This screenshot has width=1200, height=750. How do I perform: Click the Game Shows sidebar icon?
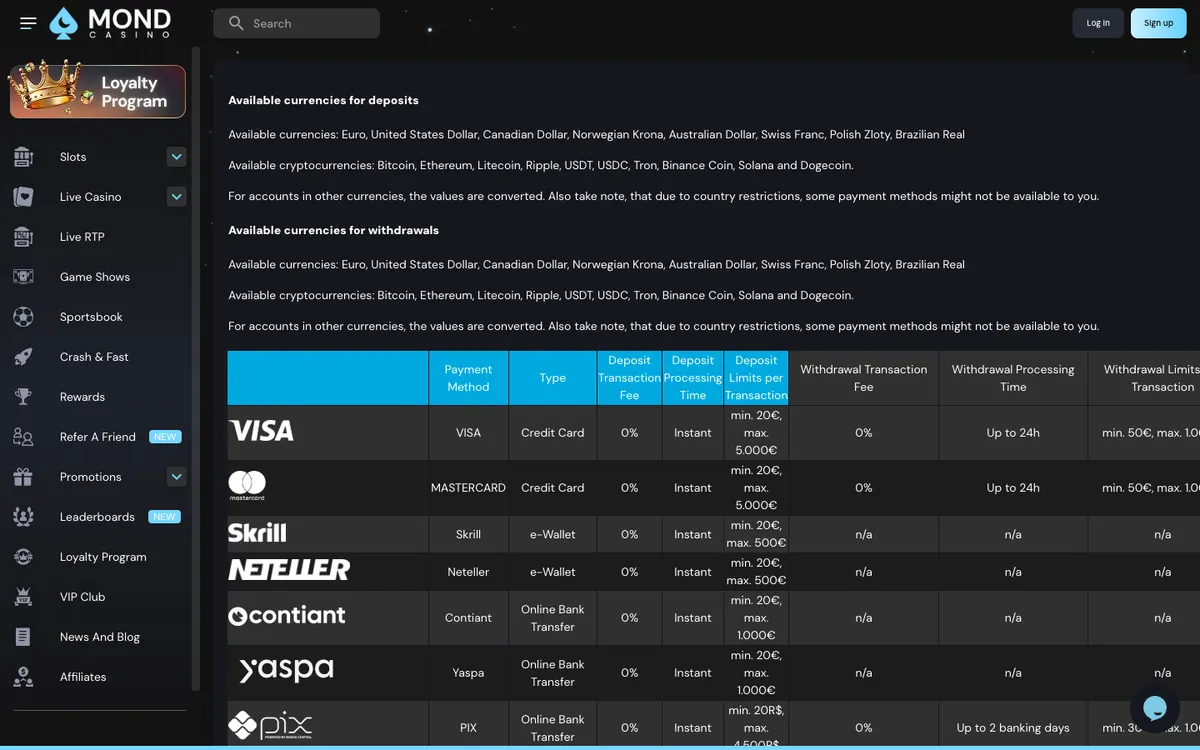pyautogui.click(x=23, y=277)
